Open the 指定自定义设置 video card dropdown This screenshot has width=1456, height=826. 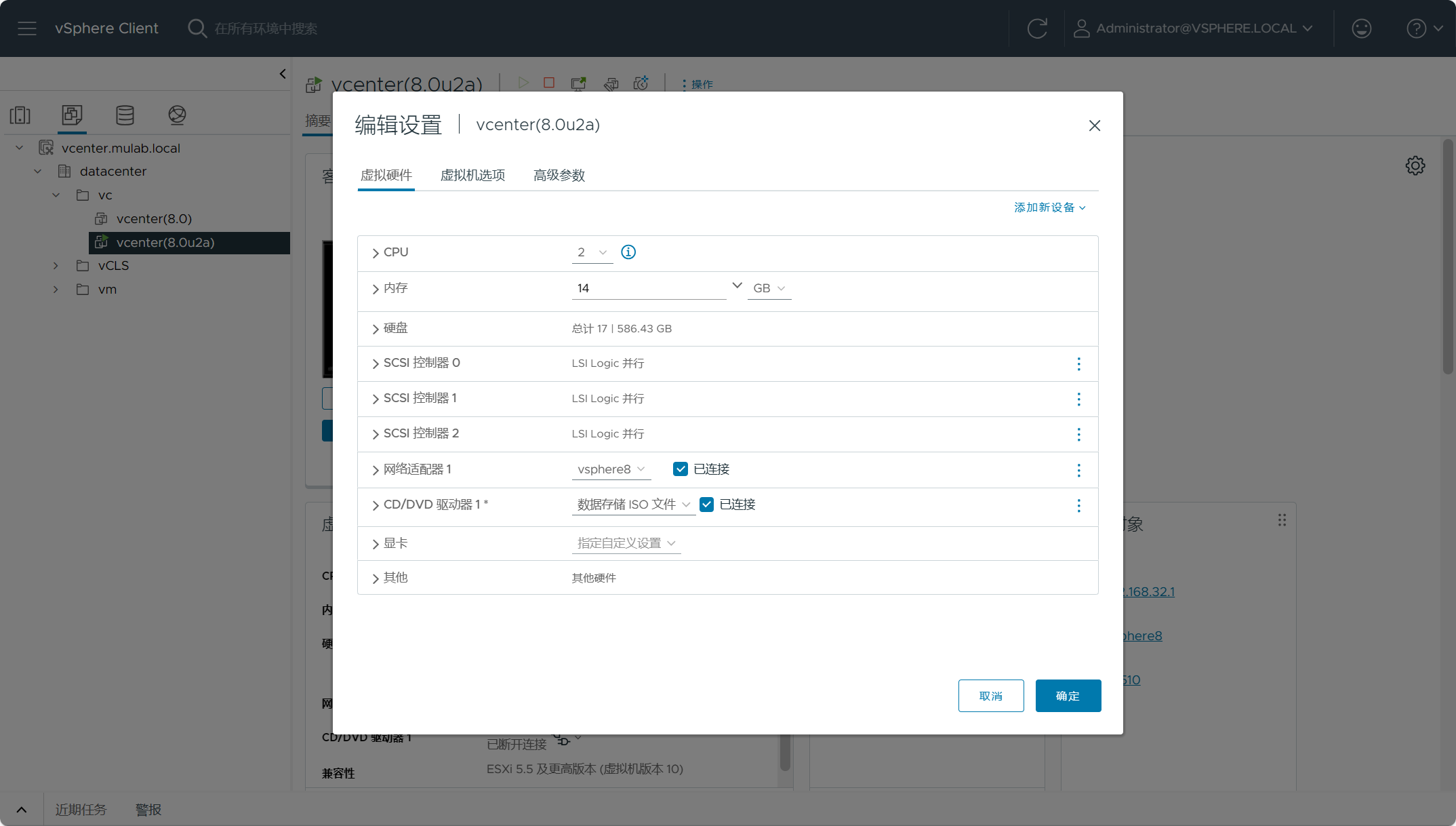[x=626, y=543]
